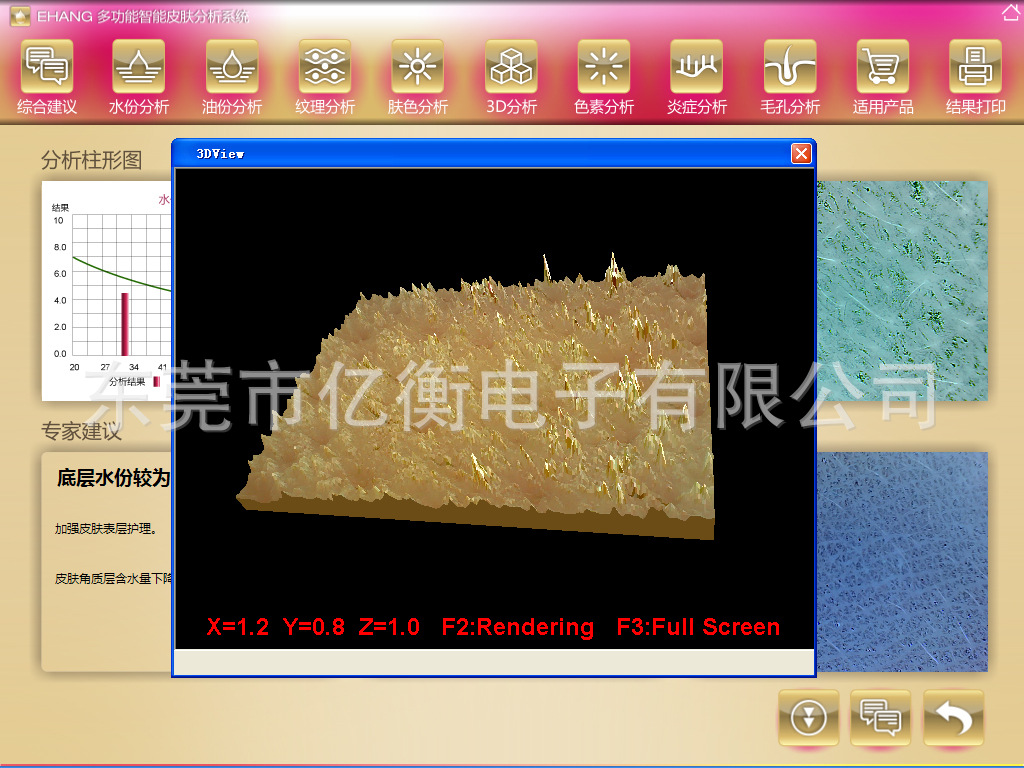Click the round down-arrow button at bottom
The image size is (1024, 768).
[x=808, y=717]
